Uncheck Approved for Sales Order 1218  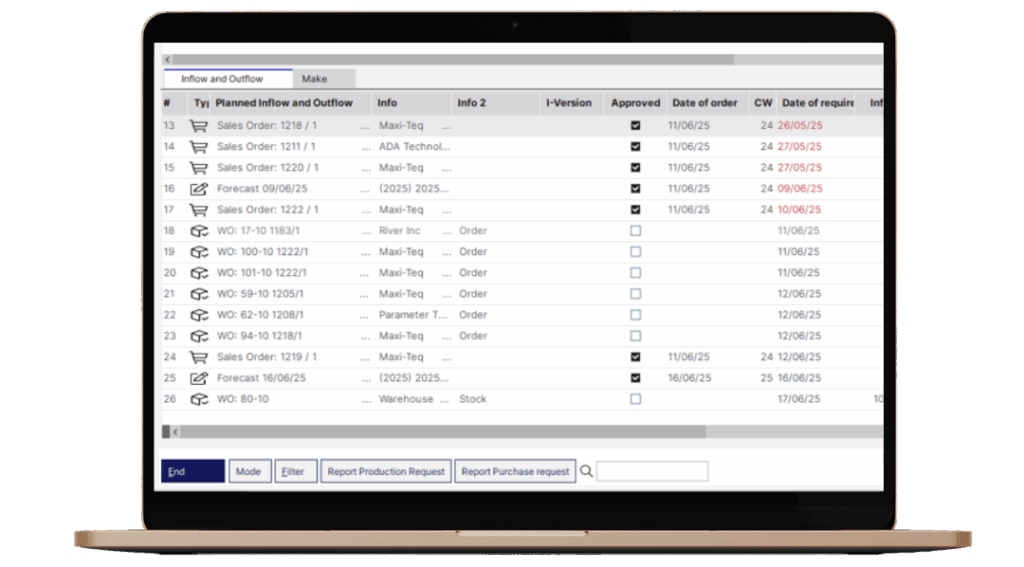coord(635,126)
